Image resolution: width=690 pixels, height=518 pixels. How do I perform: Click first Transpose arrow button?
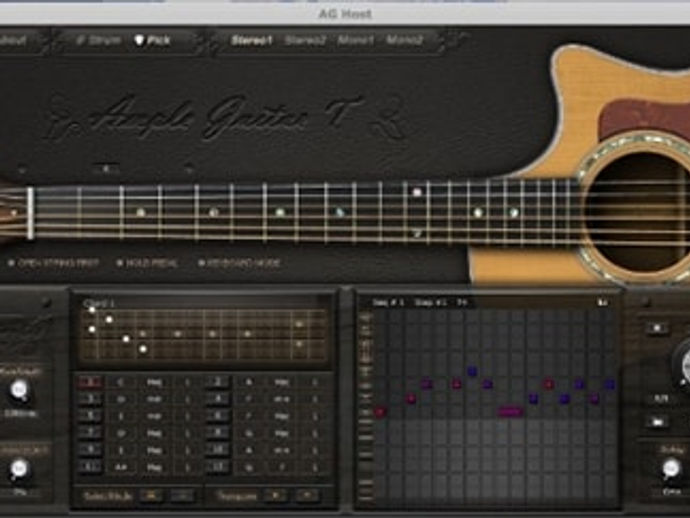[x=275, y=496]
